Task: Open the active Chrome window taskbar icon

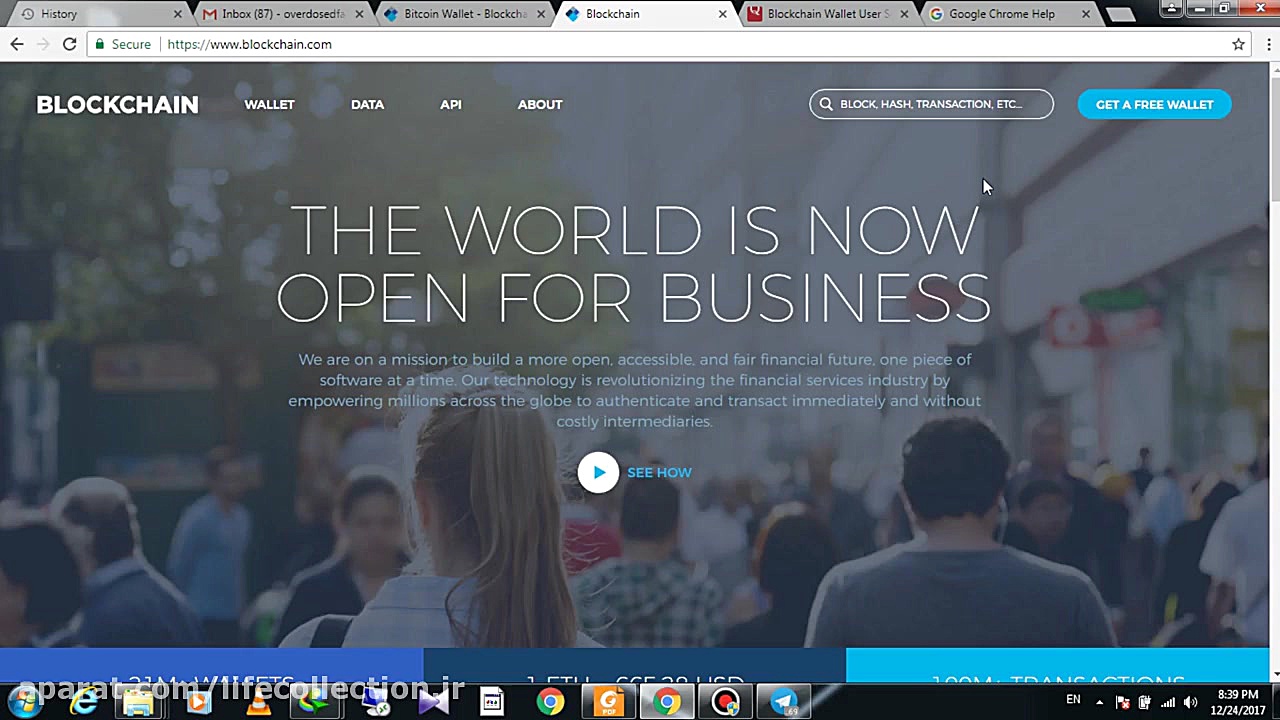Action: (667, 703)
